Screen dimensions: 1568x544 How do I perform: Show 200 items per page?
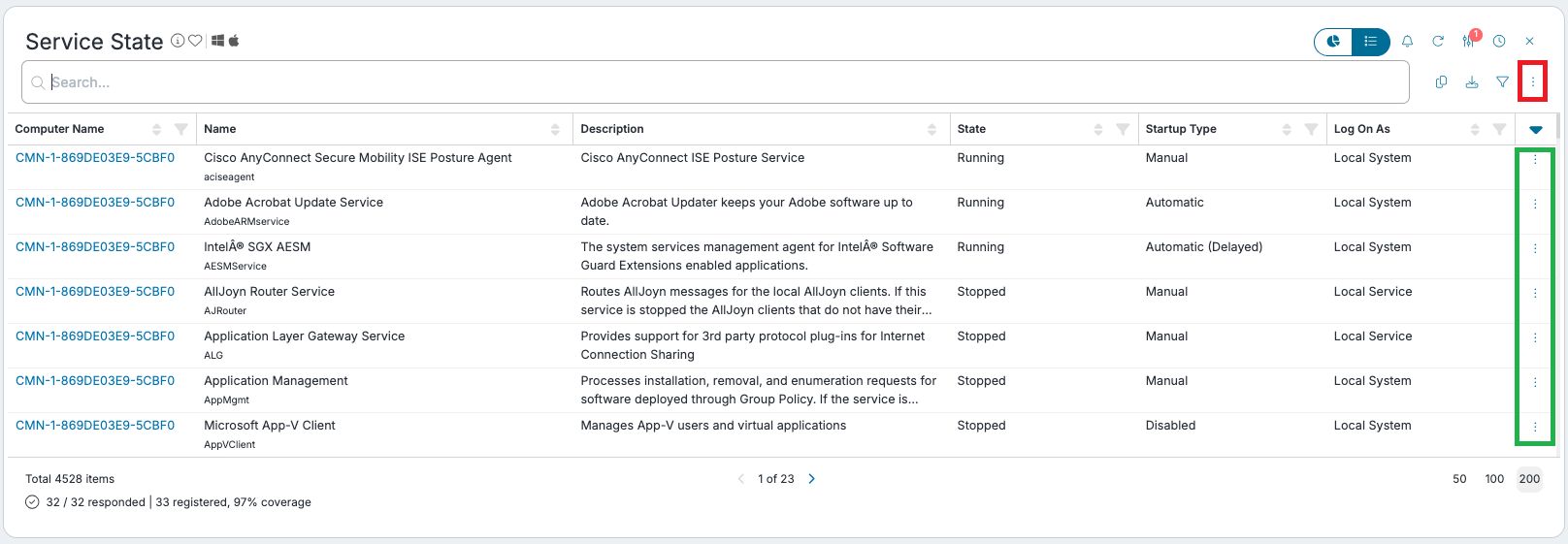tap(1530, 479)
